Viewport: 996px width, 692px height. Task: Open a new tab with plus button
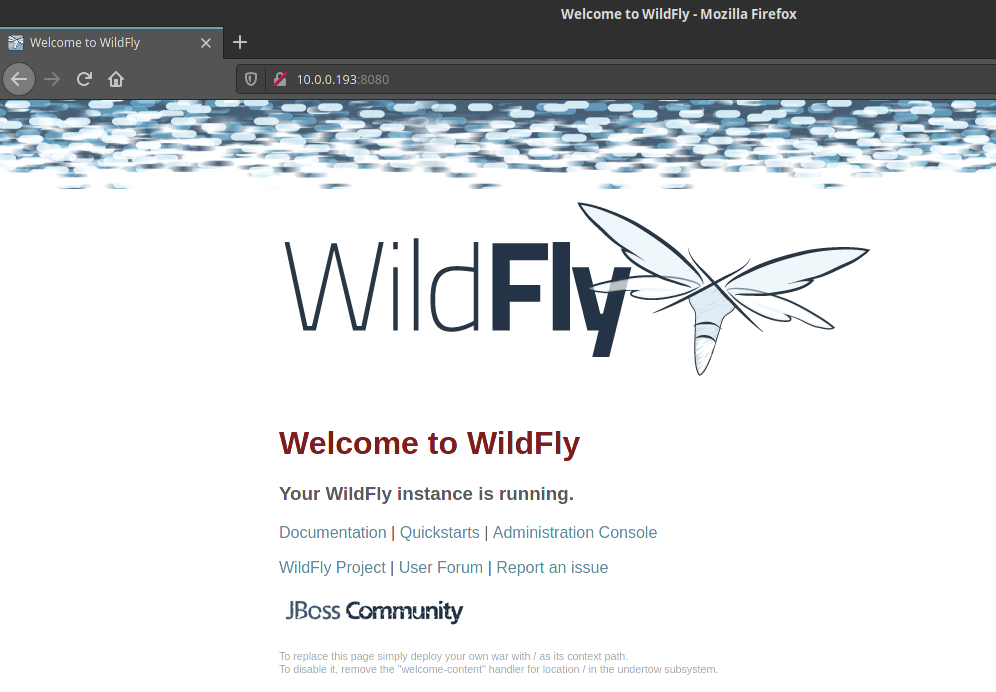239,43
